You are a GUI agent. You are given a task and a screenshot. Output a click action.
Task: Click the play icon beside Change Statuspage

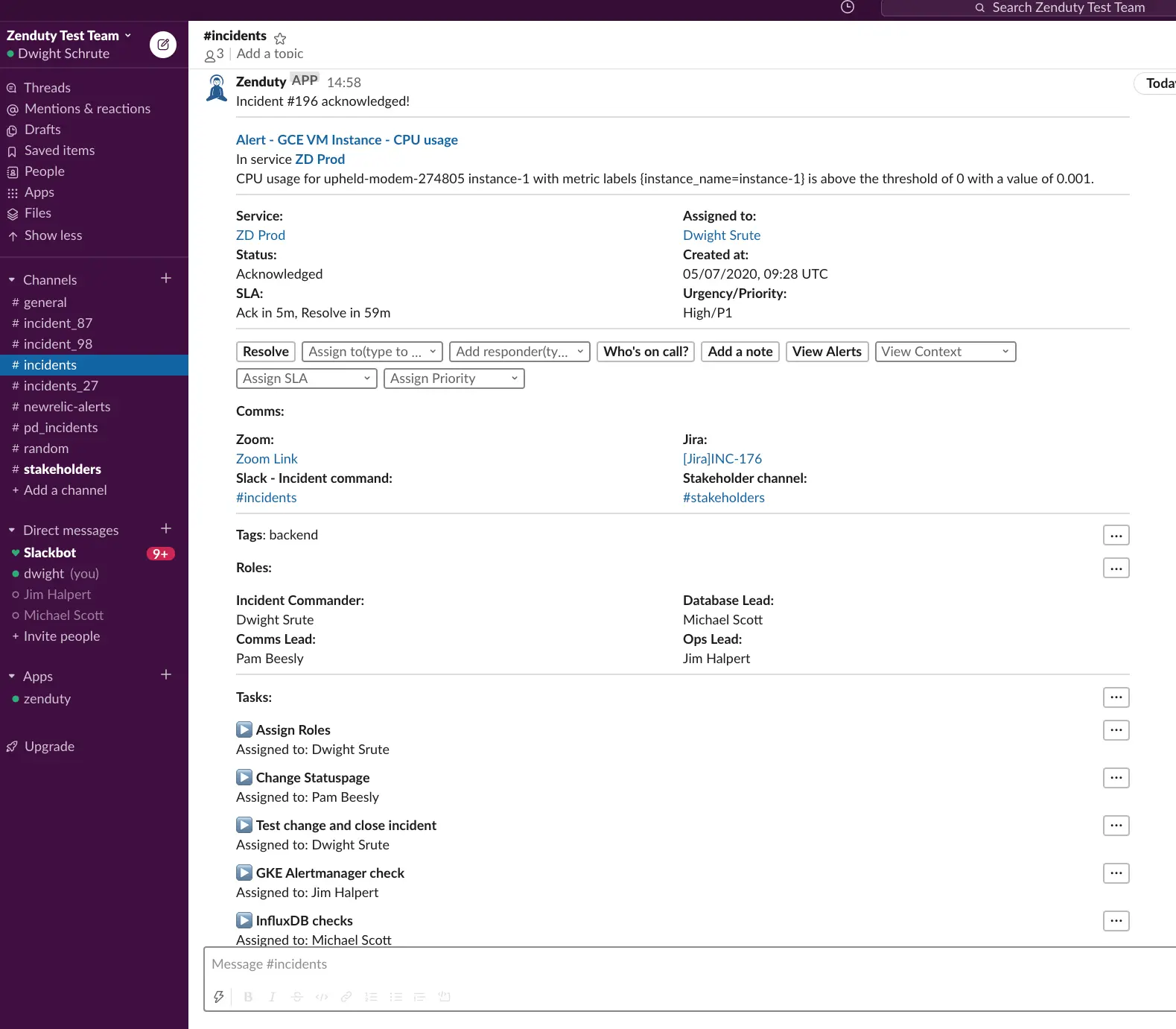click(x=244, y=777)
